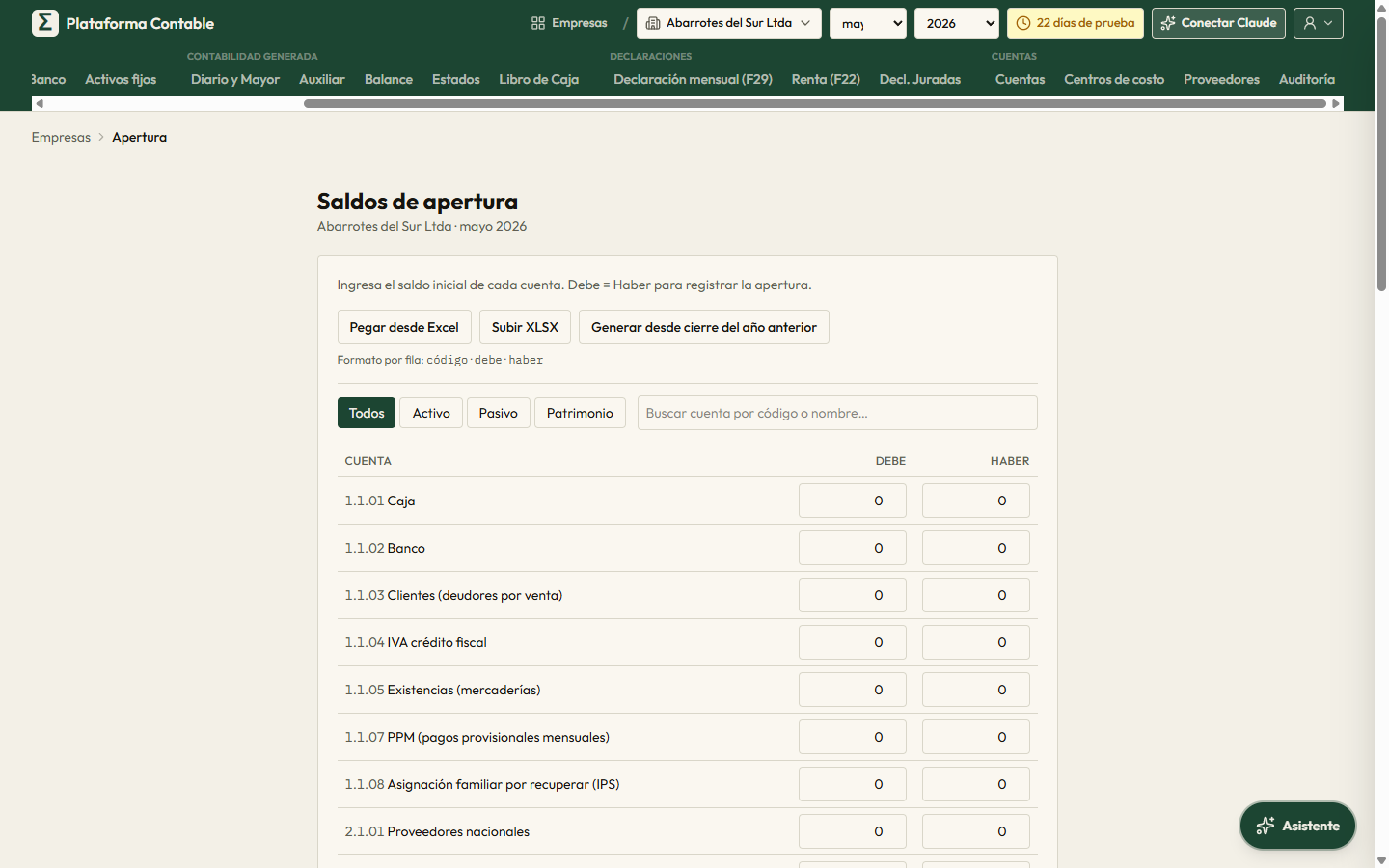
Task: Click Haber field for 2.1.01 Proveedores nacionales
Action: 976,831
